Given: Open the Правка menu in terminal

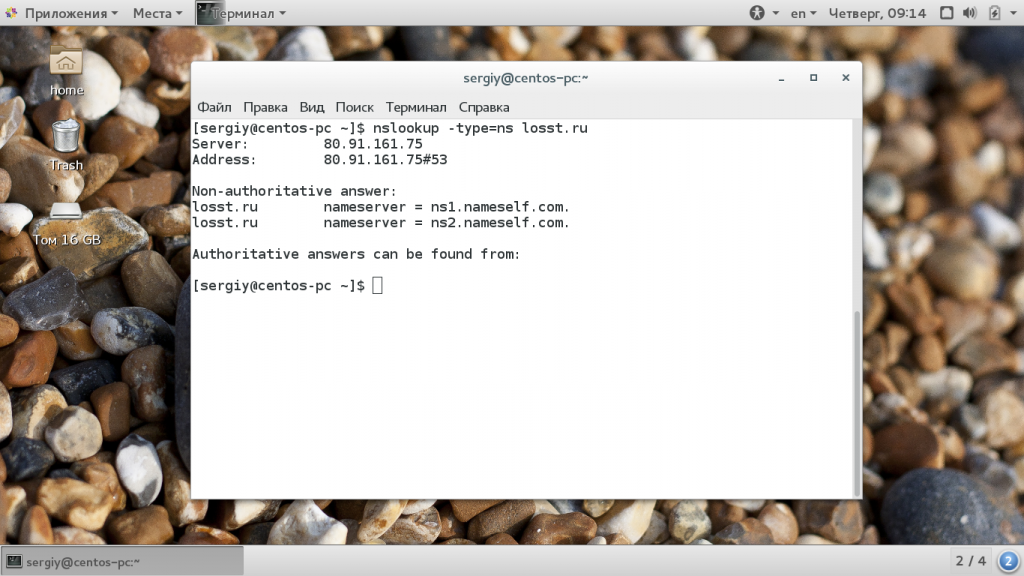Looking at the screenshot, I should (x=265, y=107).
